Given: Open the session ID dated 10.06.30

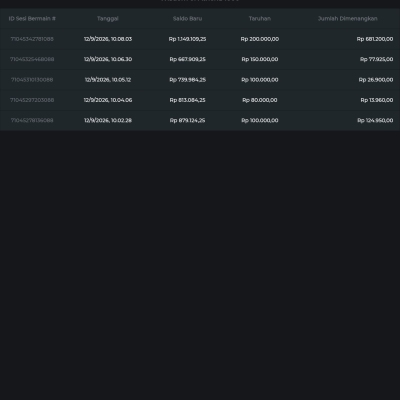Looking at the screenshot, I should tap(32, 59).
